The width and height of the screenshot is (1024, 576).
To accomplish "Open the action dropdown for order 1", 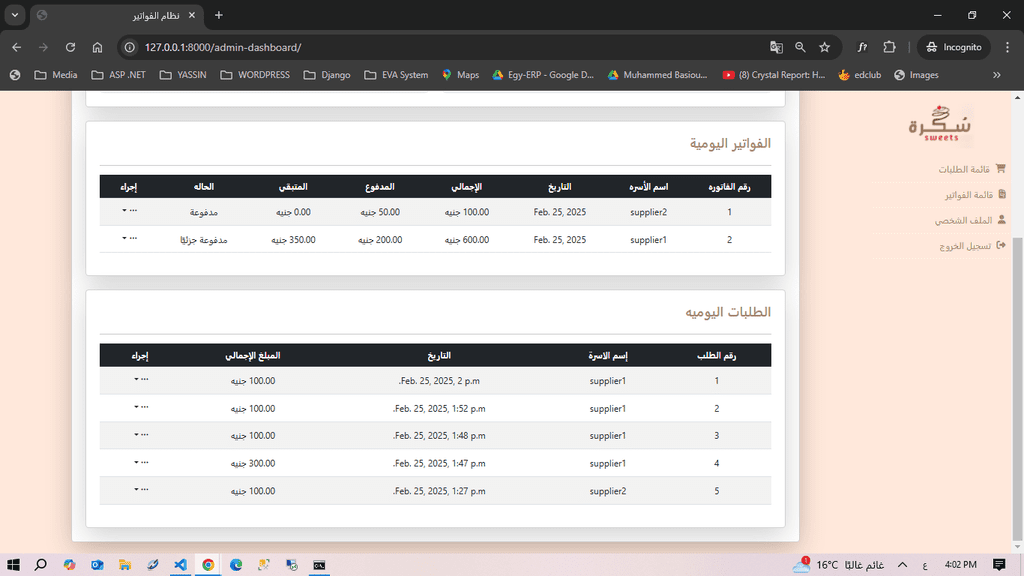I will pos(141,379).
